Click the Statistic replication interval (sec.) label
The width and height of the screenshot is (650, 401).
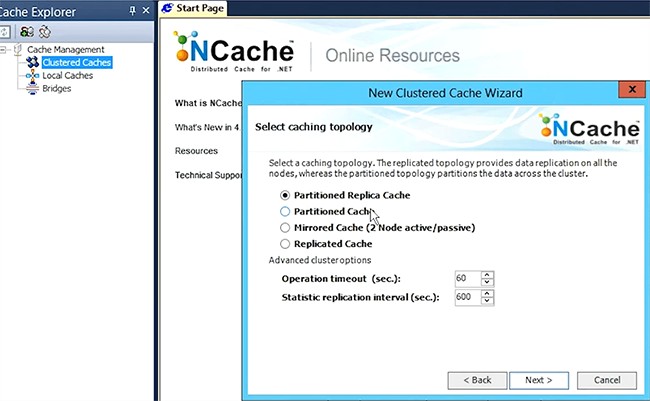pyautogui.click(x=361, y=297)
